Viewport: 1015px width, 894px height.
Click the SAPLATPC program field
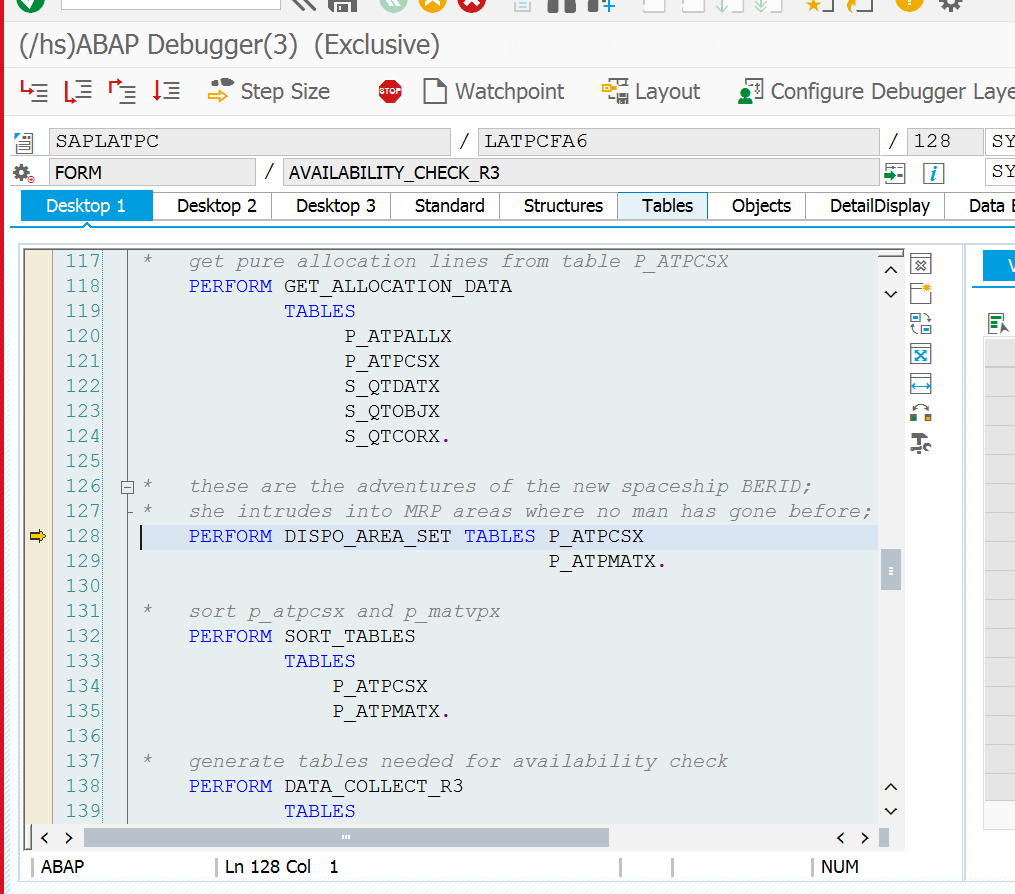pyautogui.click(x=250, y=141)
